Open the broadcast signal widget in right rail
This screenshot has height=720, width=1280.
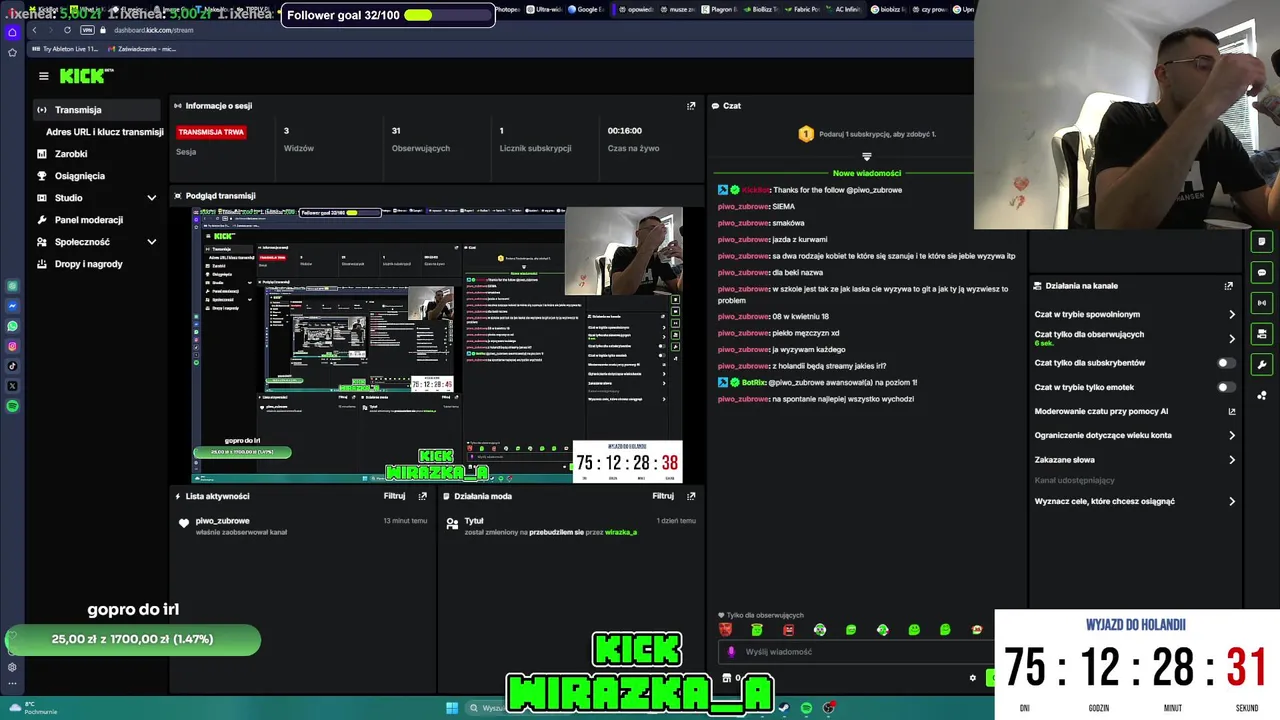click(1262, 303)
